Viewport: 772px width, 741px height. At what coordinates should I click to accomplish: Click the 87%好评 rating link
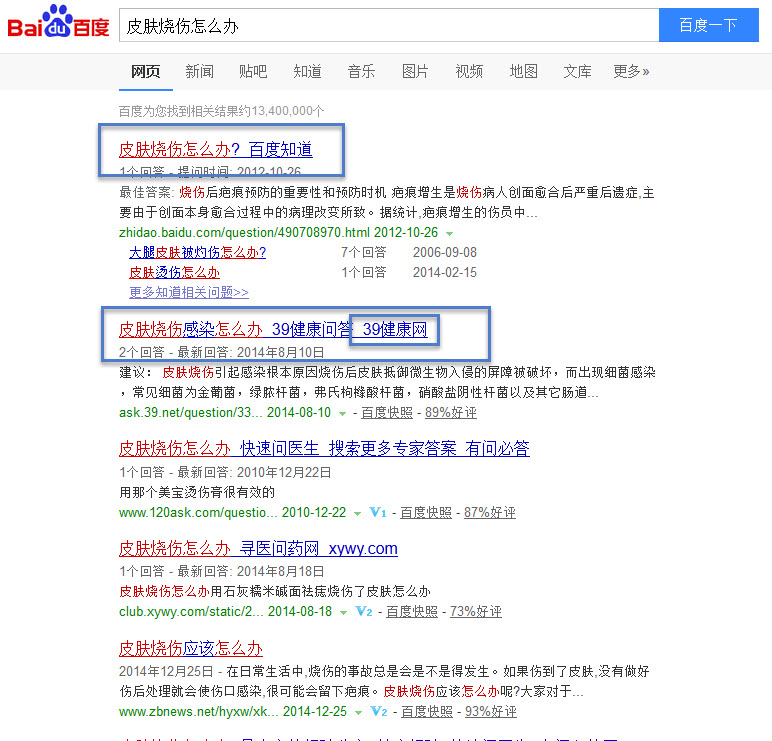click(x=490, y=513)
